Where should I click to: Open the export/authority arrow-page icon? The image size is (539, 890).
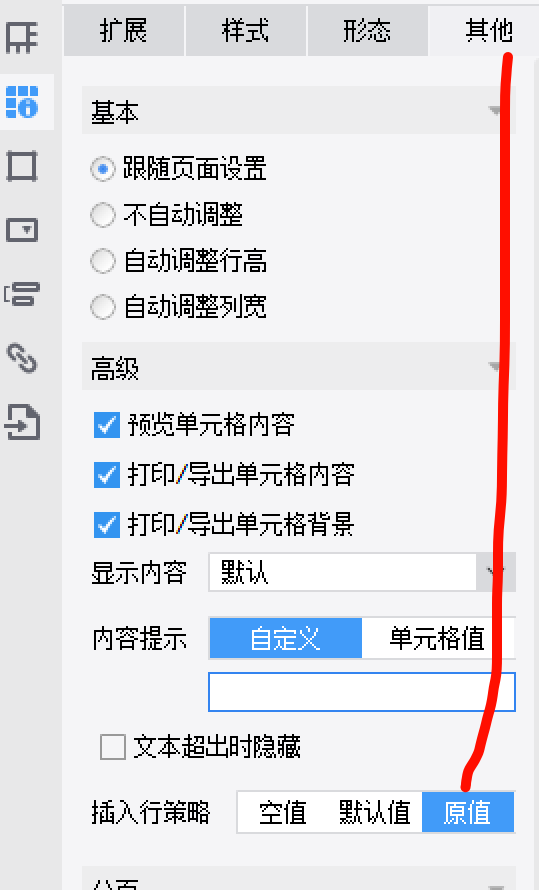(x=22, y=422)
